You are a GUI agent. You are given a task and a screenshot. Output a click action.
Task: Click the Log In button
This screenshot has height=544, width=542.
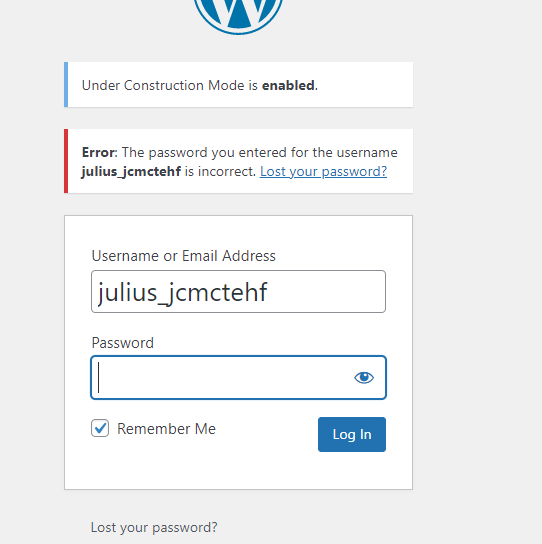pyautogui.click(x=352, y=434)
